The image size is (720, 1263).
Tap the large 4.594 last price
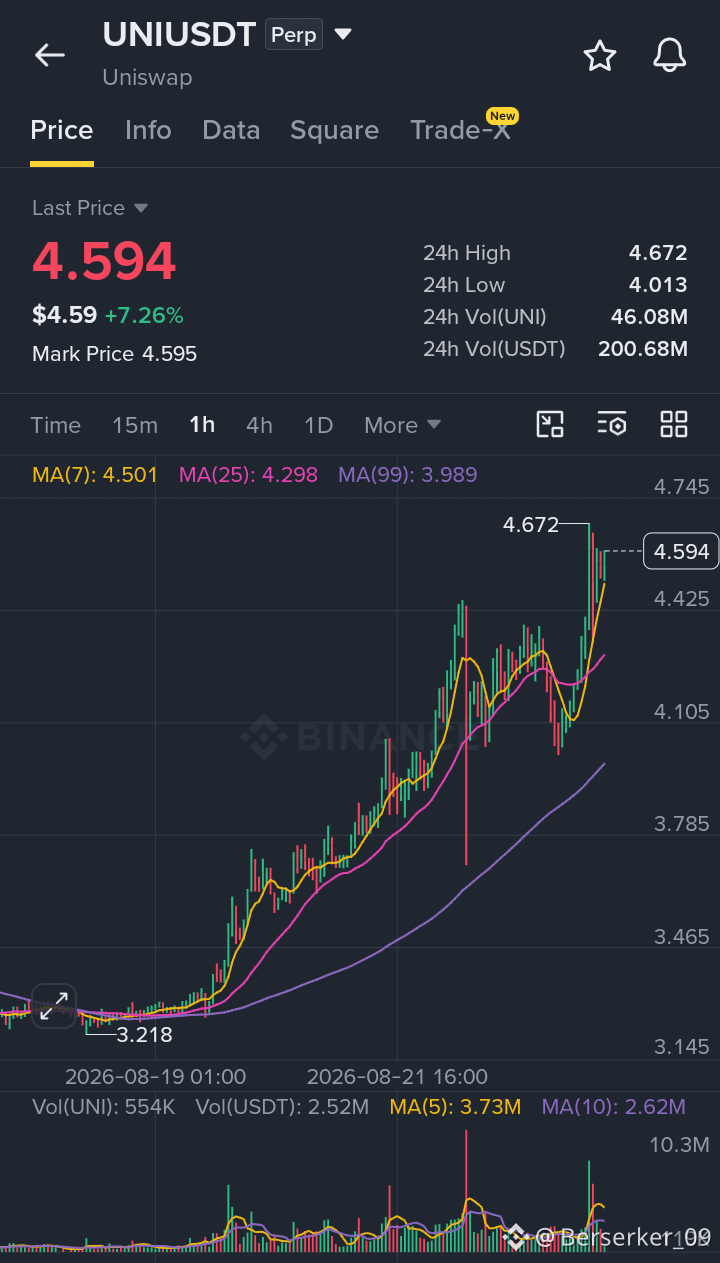pos(104,261)
